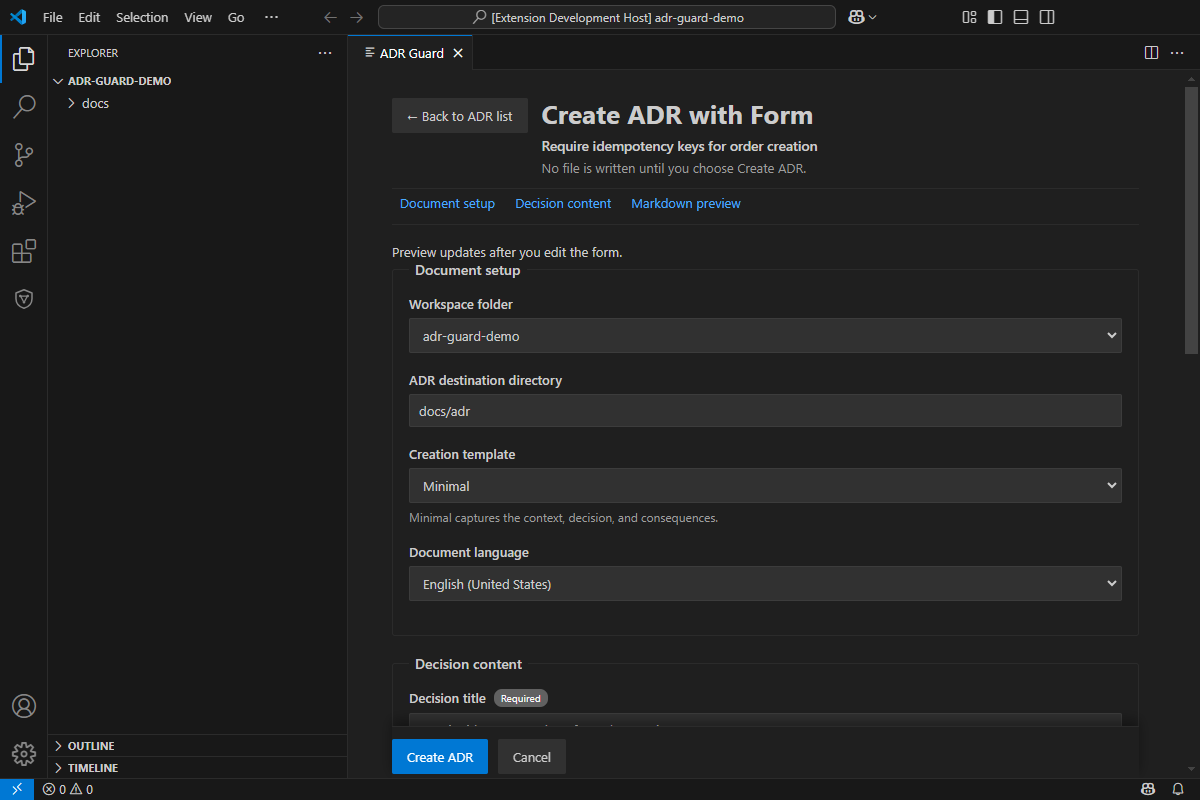Open the View menu

point(198,17)
